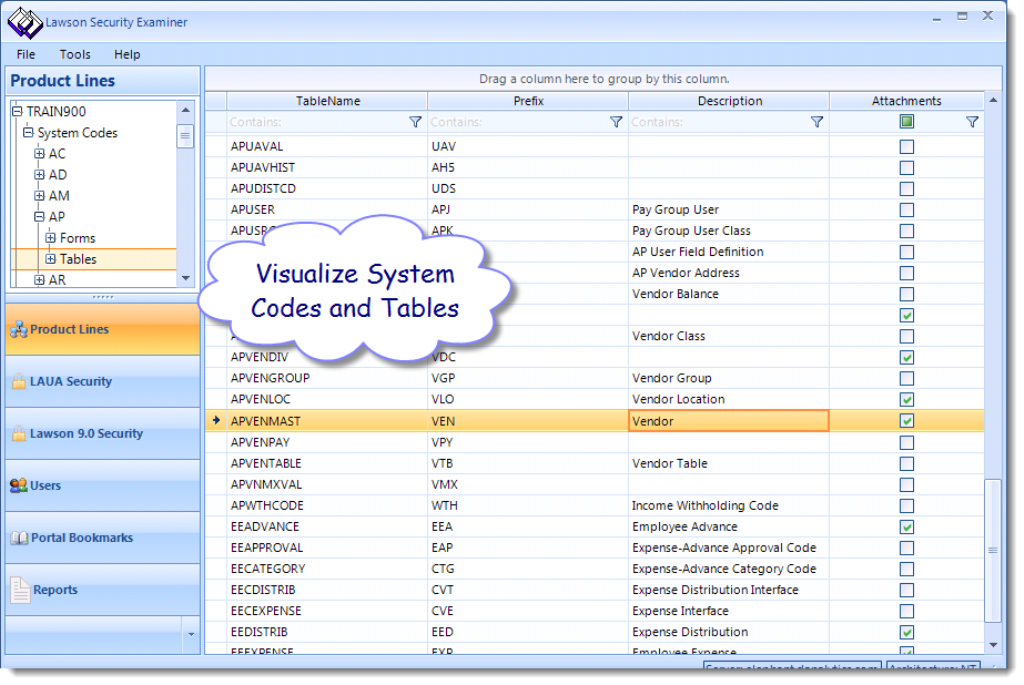Screen dimensions: 1024x685
Task: Select the EECDISTRIB table name cell
Action: 327,590
